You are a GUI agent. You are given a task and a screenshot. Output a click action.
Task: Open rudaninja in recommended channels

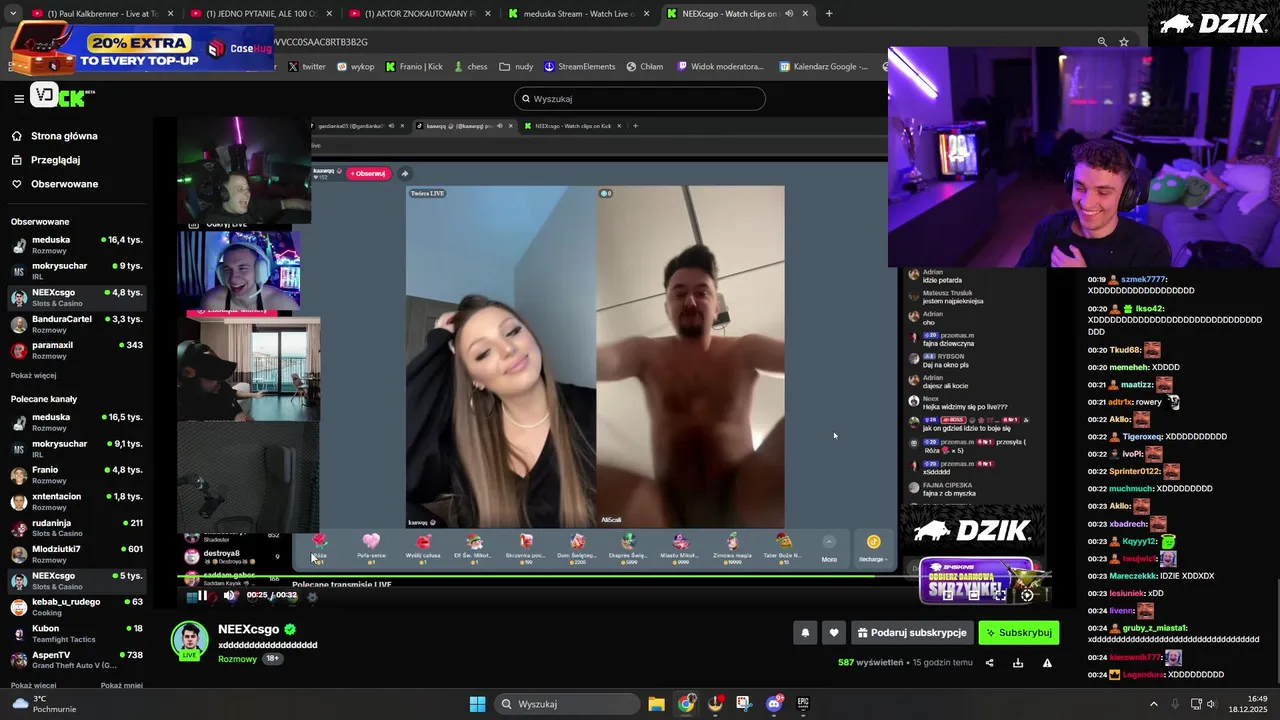pos(77,528)
